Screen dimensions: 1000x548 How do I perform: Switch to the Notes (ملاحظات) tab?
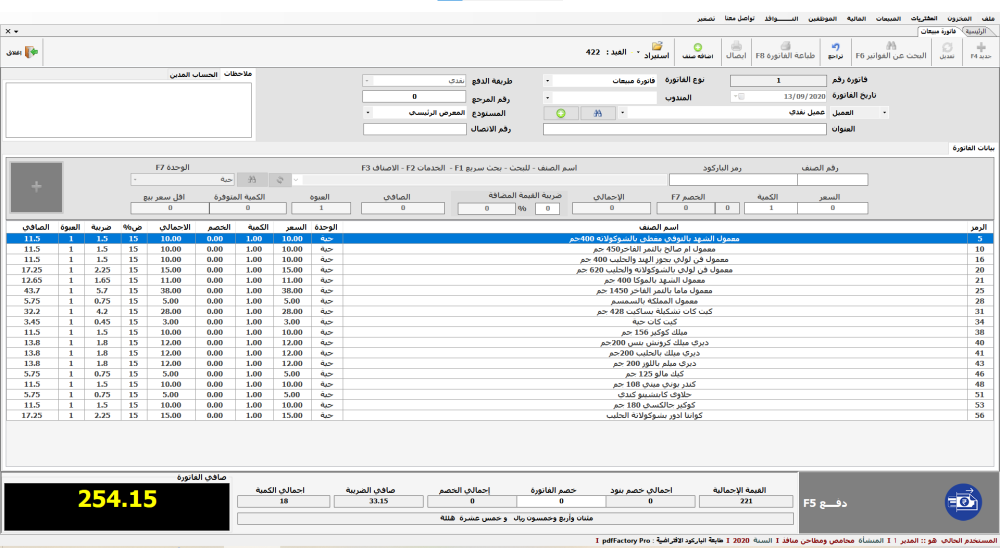pos(238,75)
